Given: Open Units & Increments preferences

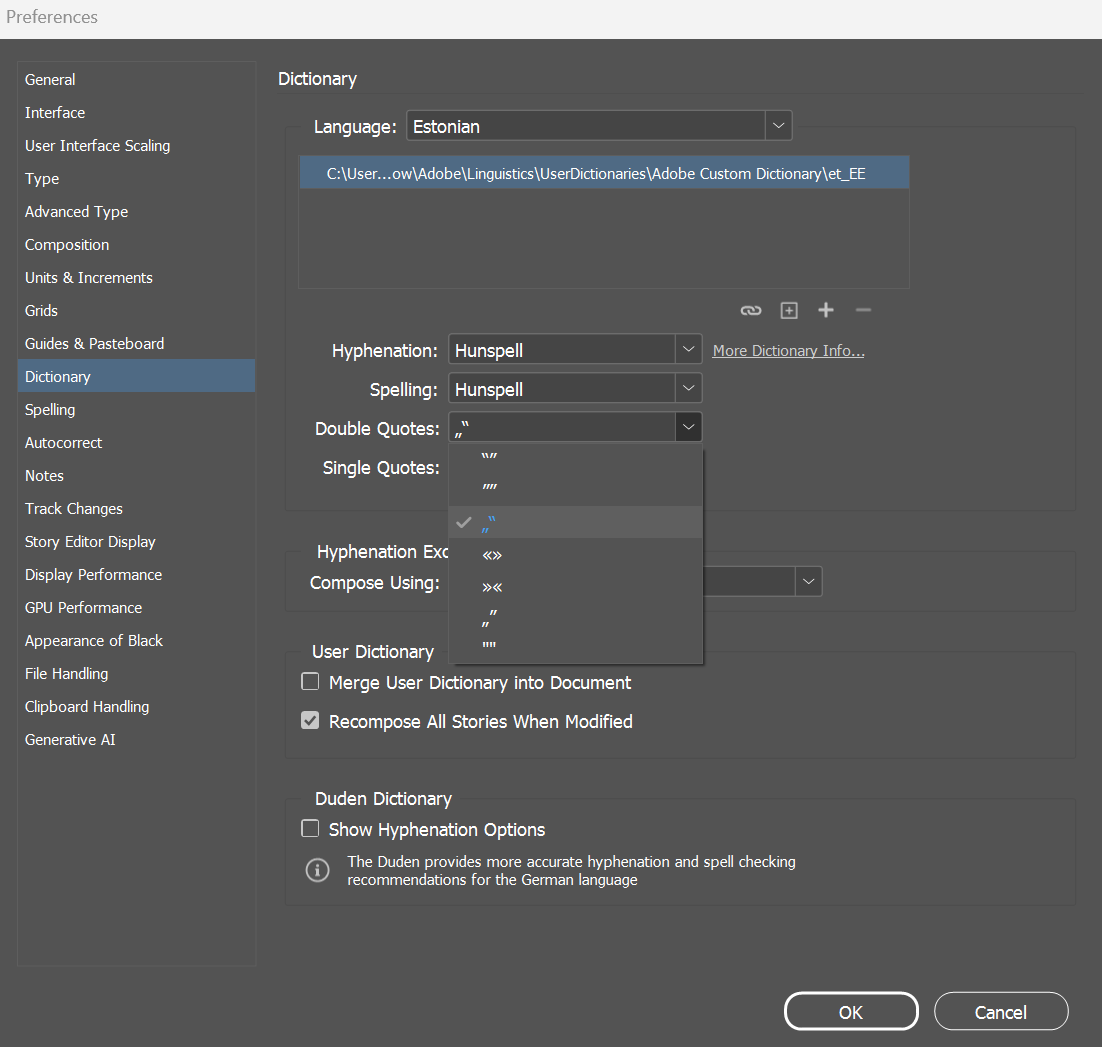Looking at the screenshot, I should pos(136,278).
